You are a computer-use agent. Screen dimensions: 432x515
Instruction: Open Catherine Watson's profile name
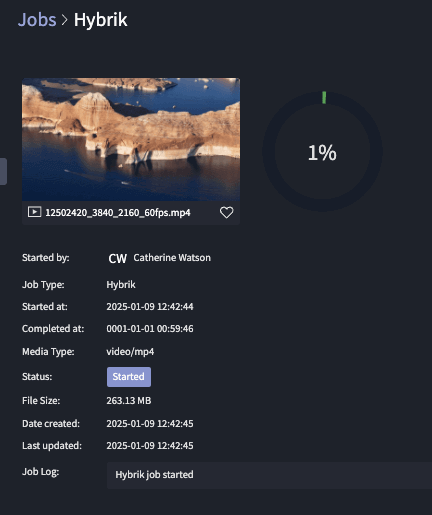coord(172,258)
